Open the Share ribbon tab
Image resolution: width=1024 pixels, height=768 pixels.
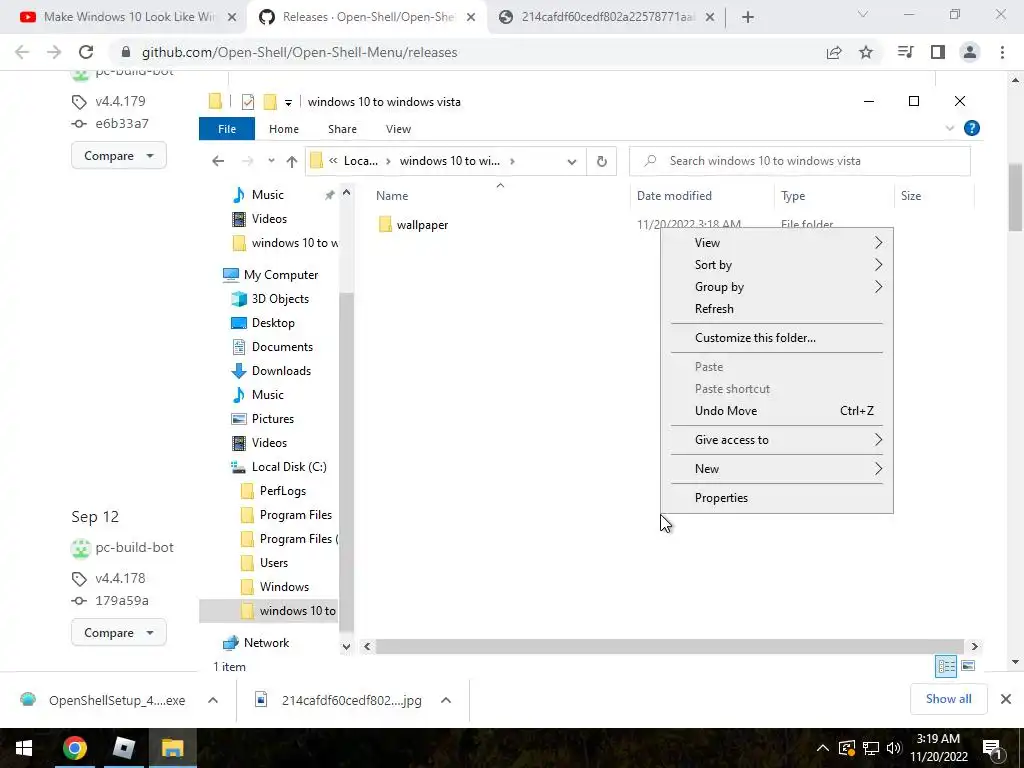click(342, 129)
